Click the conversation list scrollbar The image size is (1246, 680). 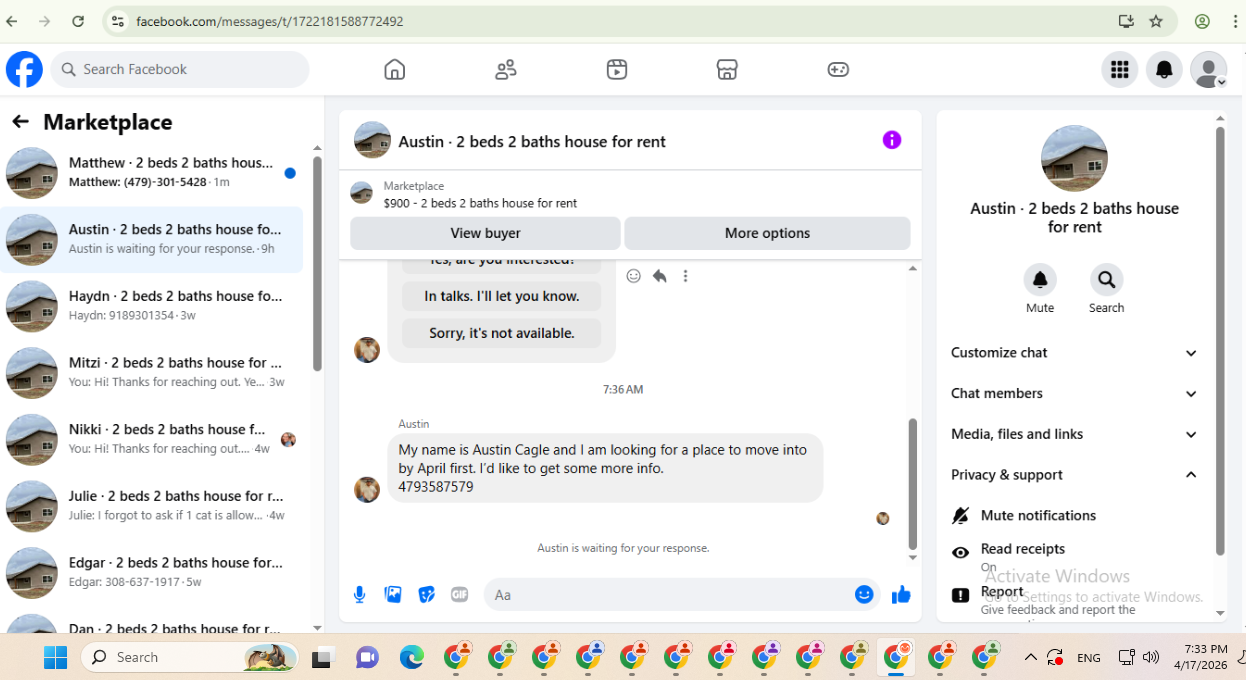click(x=317, y=265)
